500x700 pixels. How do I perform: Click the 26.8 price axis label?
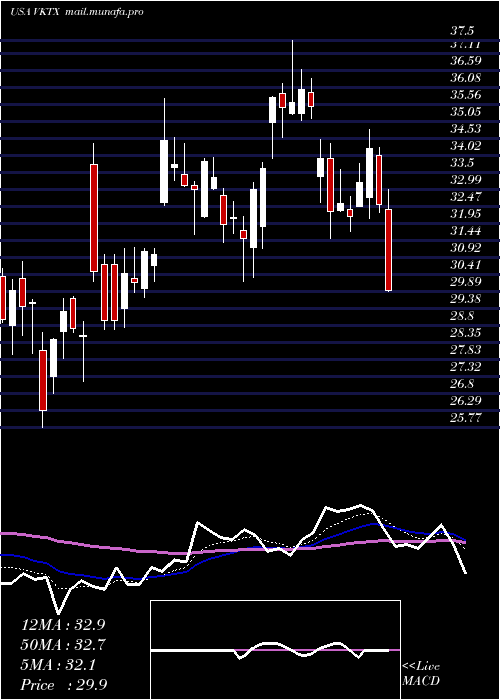462,383
